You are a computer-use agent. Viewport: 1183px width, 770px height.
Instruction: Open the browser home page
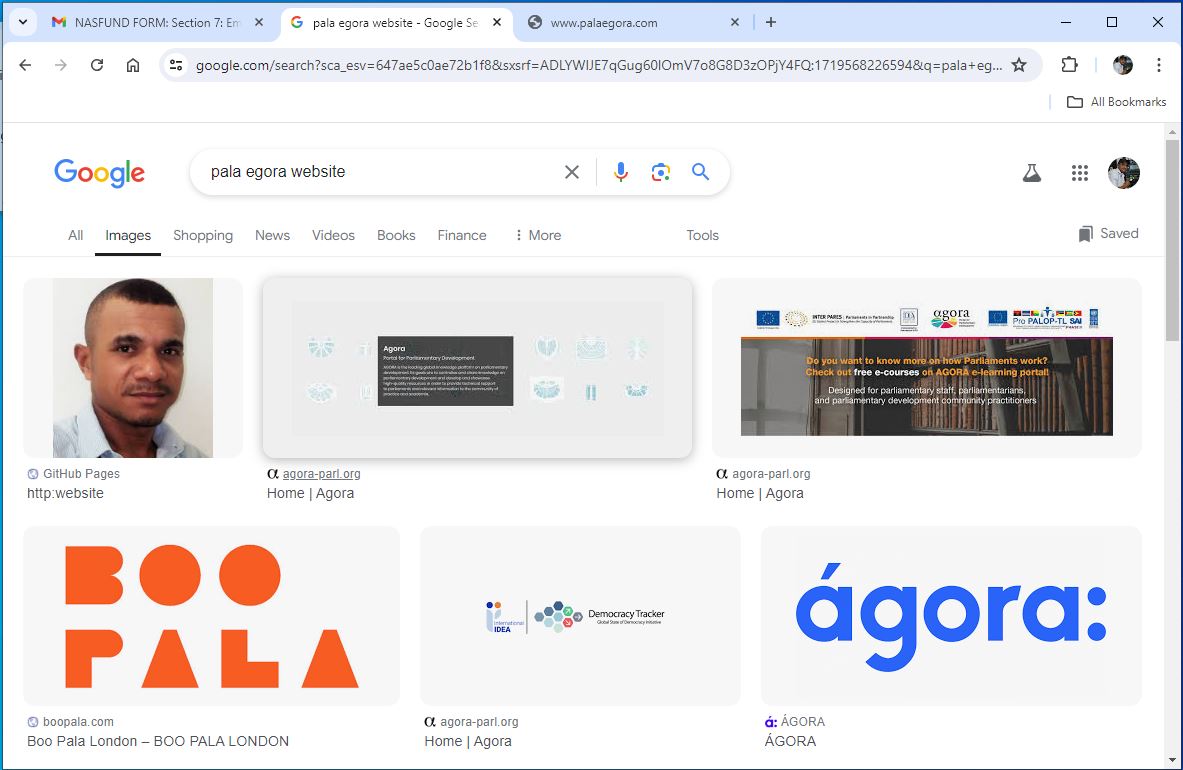[133, 65]
